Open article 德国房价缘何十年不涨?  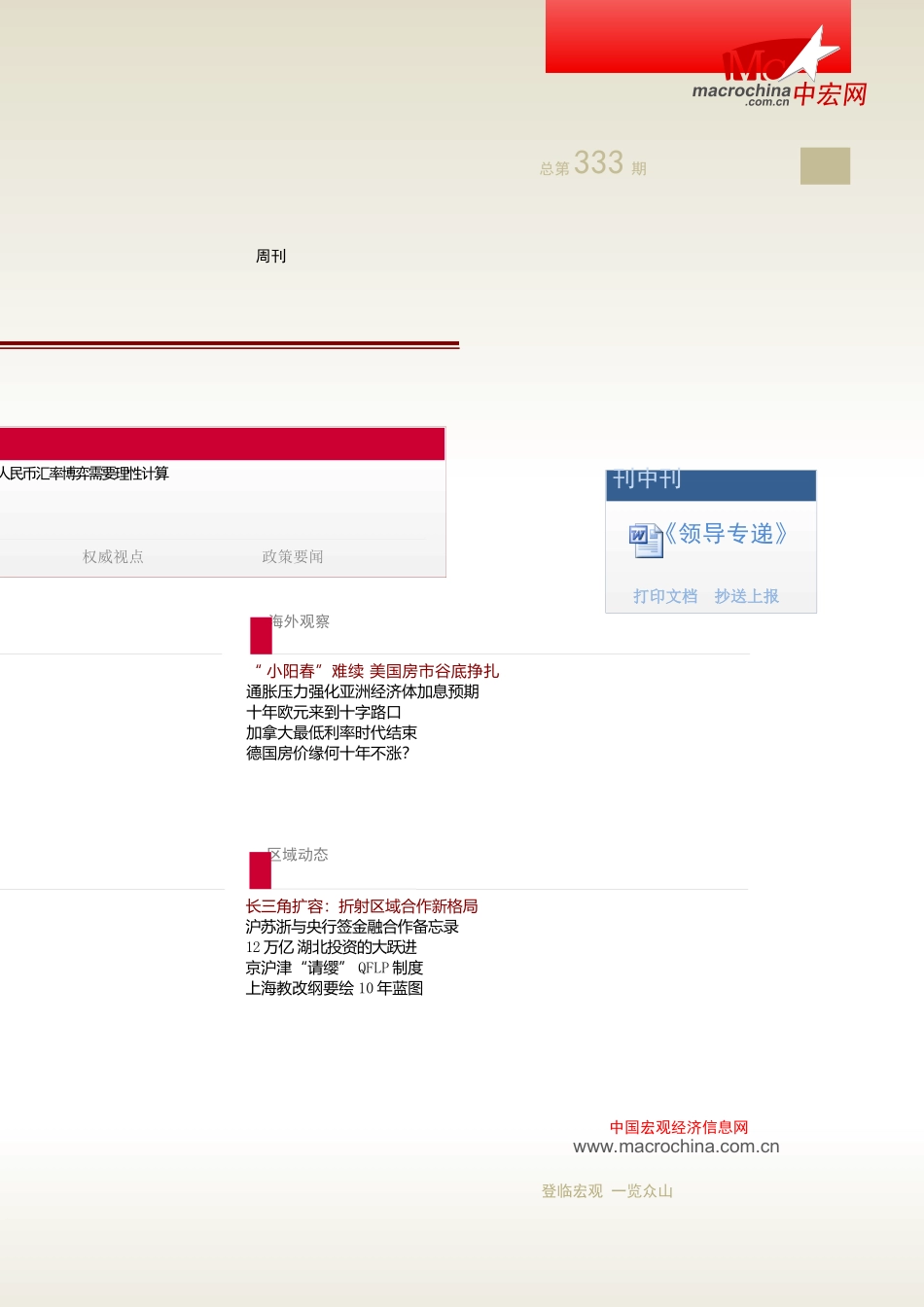pos(328,753)
